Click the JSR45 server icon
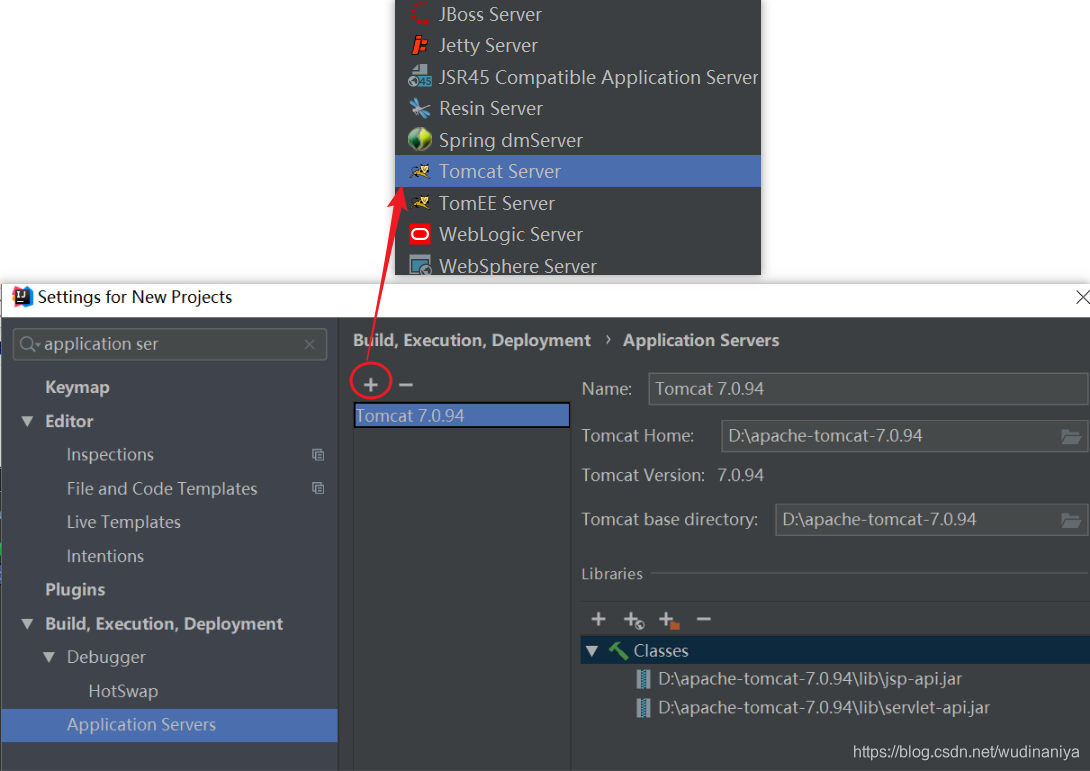Viewport: 1090px width, 771px height. (x=420, y=76)
